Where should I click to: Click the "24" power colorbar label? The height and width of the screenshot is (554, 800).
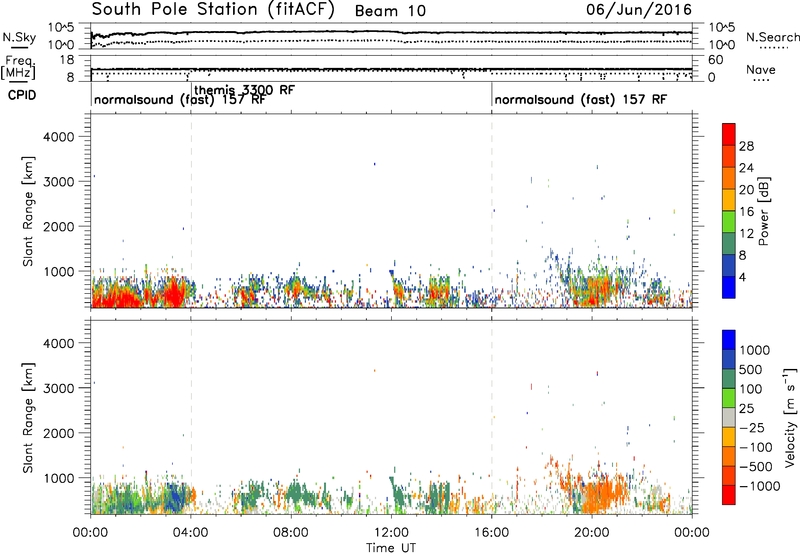click(746, 168)
